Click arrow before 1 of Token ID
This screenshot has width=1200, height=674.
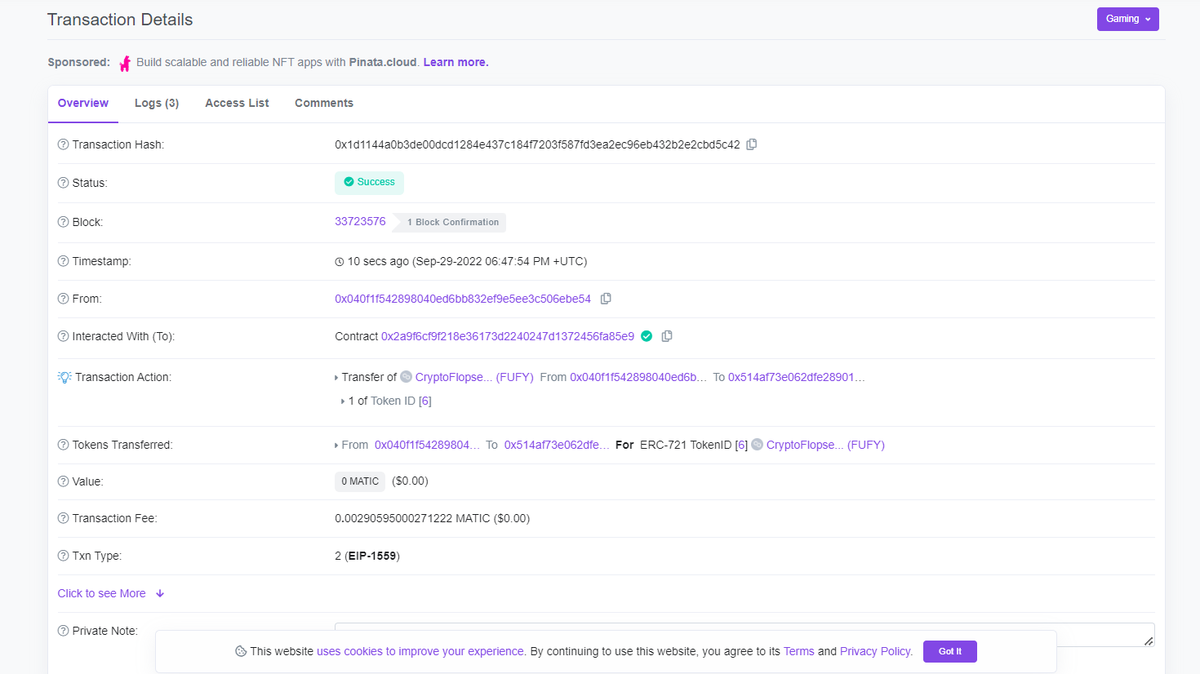point(343,401)
